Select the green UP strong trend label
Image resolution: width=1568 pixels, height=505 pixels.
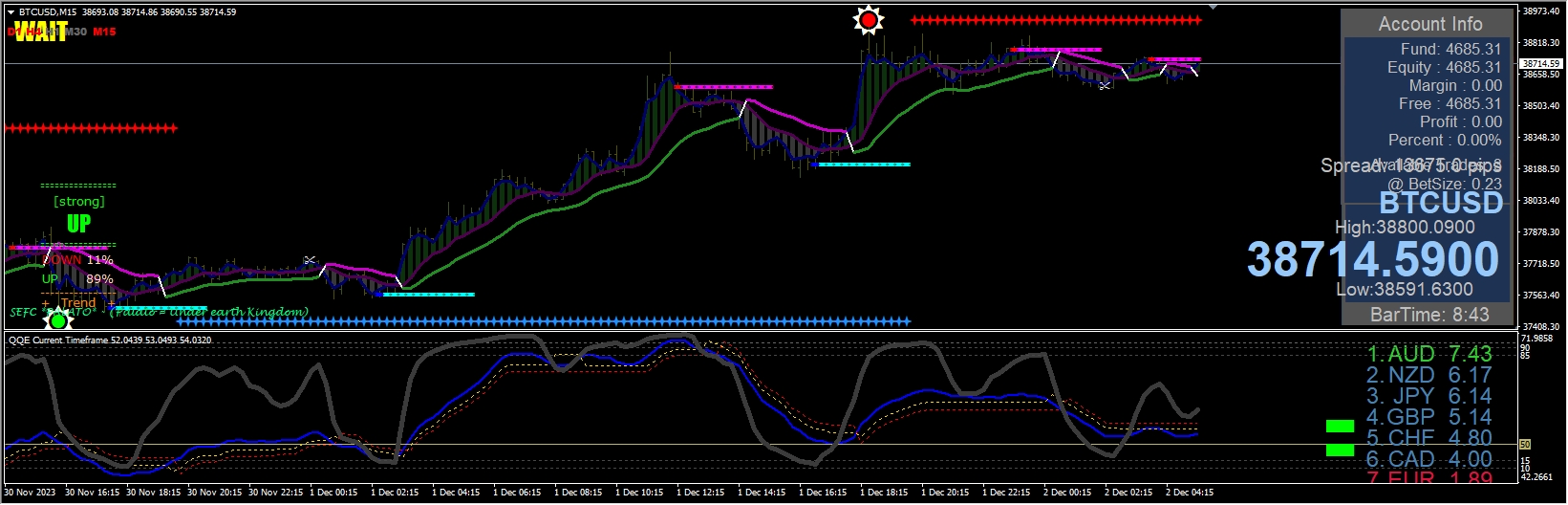pos(78,224)
